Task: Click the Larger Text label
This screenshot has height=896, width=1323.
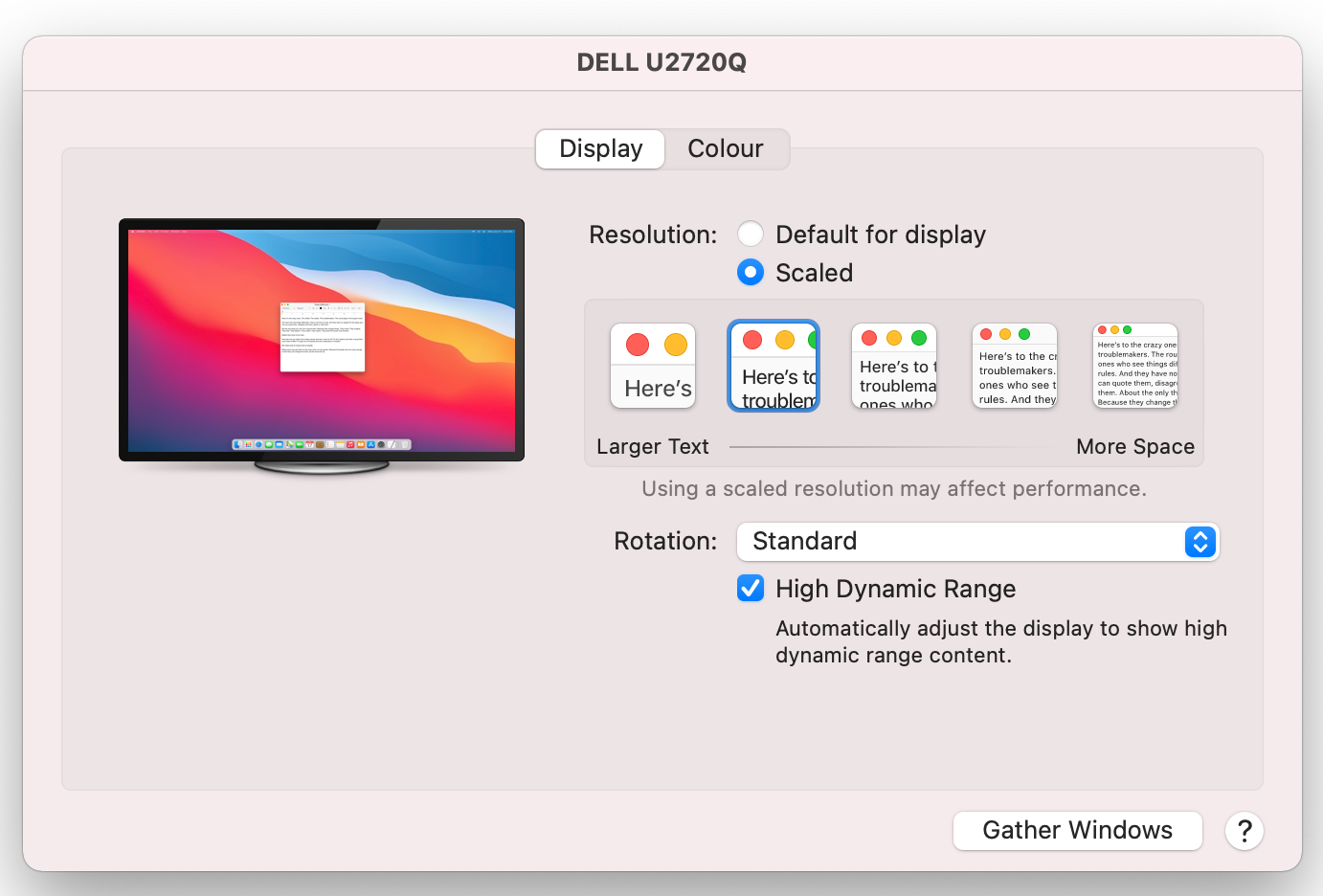Action: [x=653, y=447]
